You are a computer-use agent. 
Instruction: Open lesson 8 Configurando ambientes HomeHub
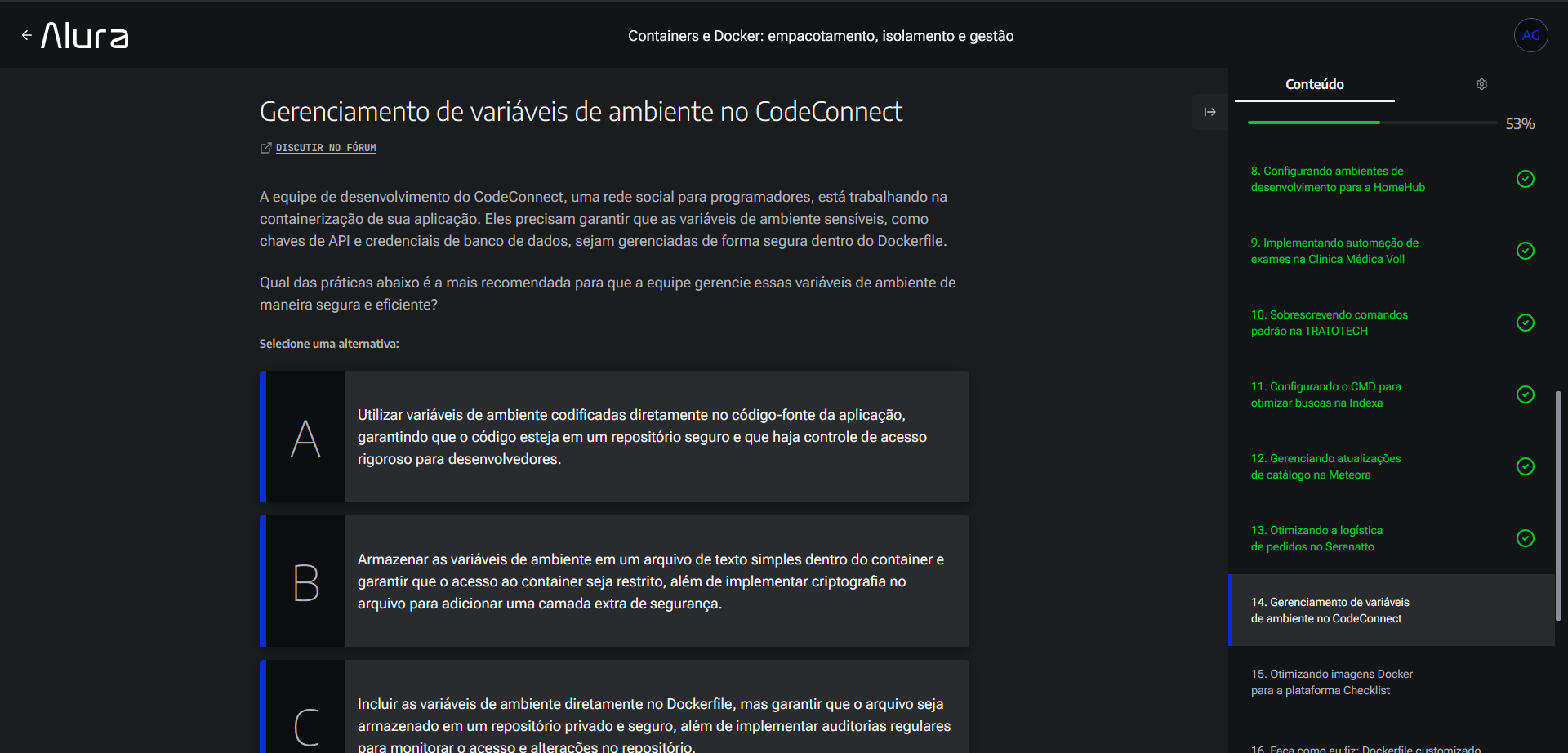[1391, 179]
